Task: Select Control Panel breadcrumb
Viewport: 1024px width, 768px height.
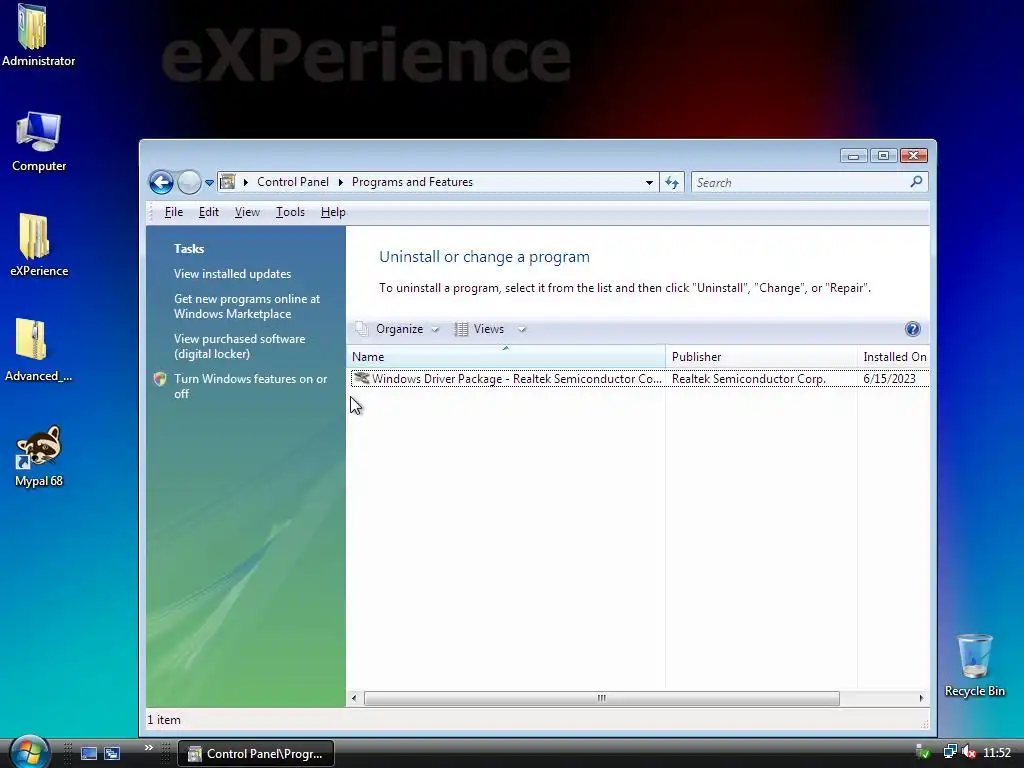Action: [293, 182]
